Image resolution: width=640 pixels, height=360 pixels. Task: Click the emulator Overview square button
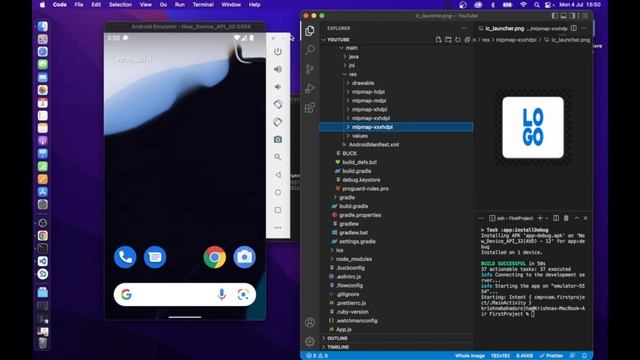(278, 210)
